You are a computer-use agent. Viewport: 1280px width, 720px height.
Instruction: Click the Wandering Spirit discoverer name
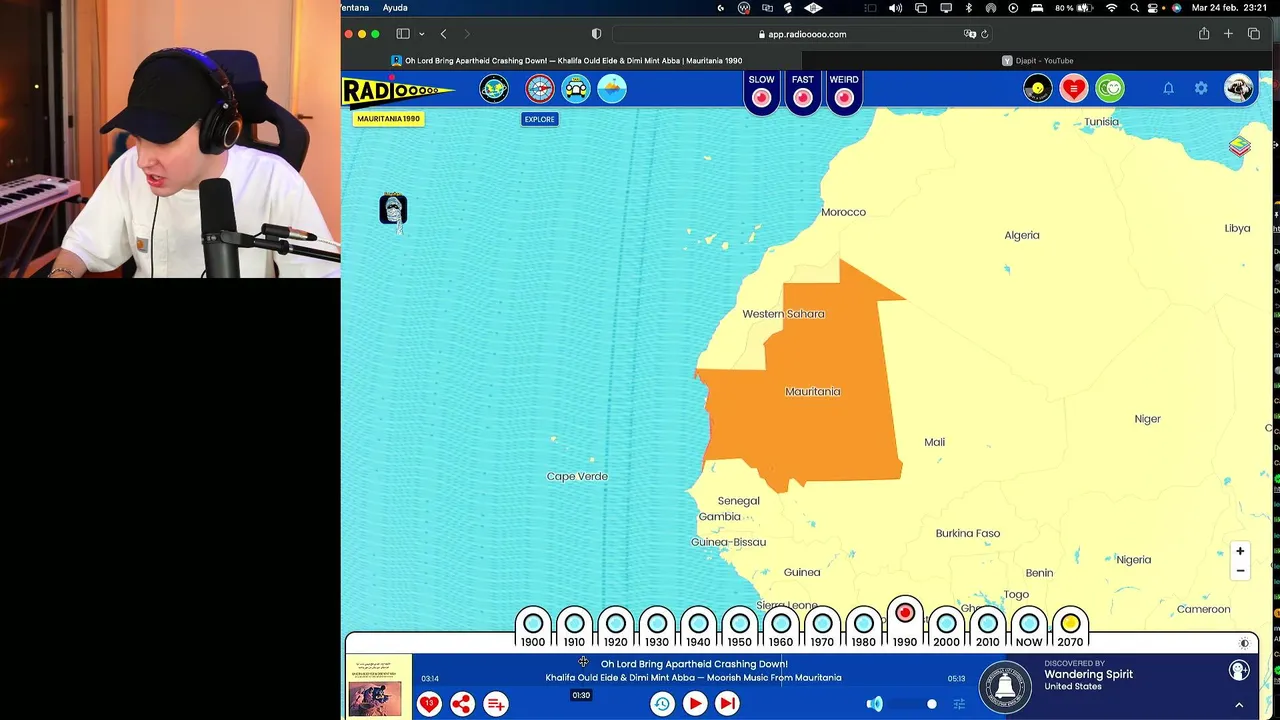coord(1088,674)
